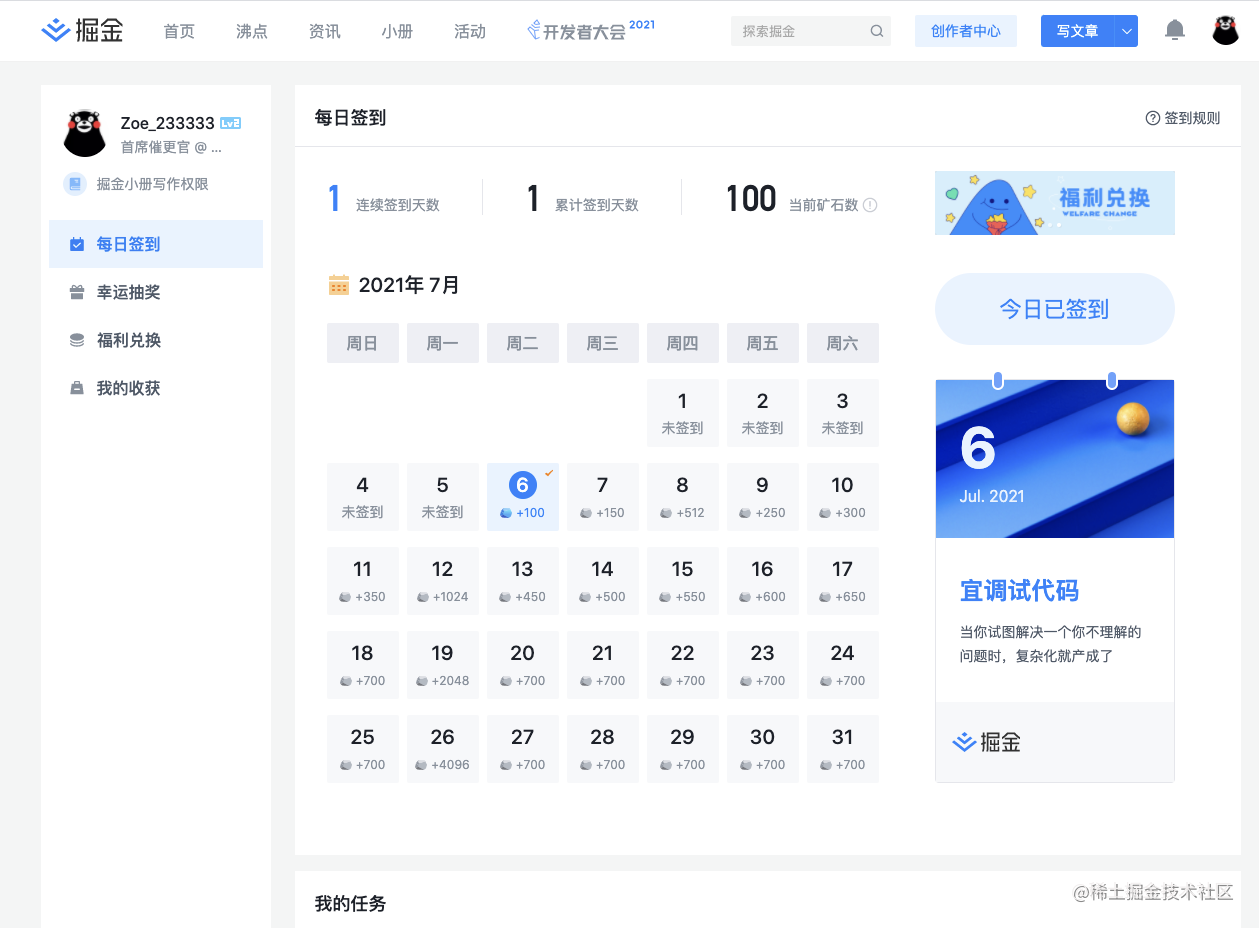Image resolution: width=1259 pixels, height=928 pixels.
Task: Click the search magnifier icon
Action: pos(877,31)
